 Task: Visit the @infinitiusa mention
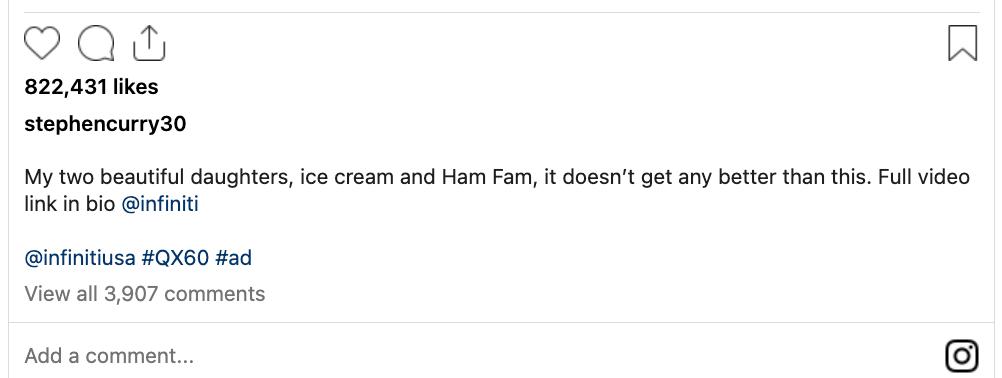pos(80,258)
